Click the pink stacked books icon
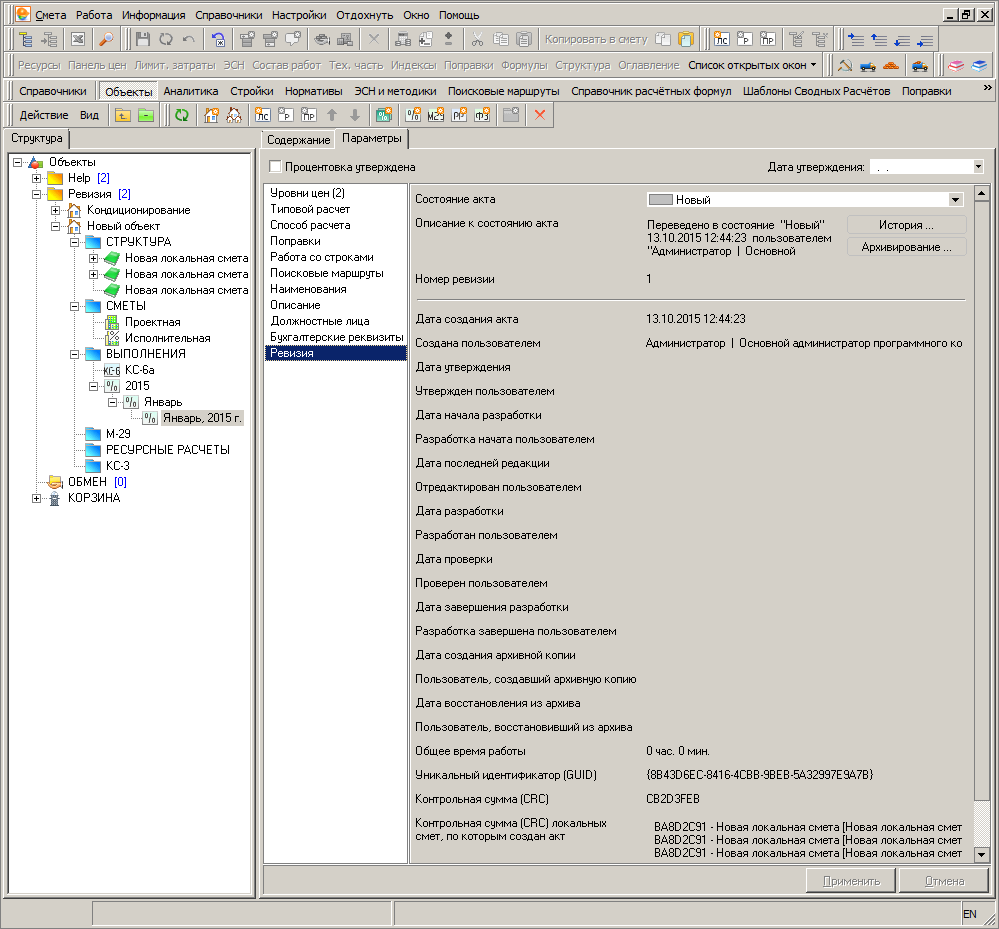Image resolution: width=999 pixels, height=929 pixels. coord(956,65)
